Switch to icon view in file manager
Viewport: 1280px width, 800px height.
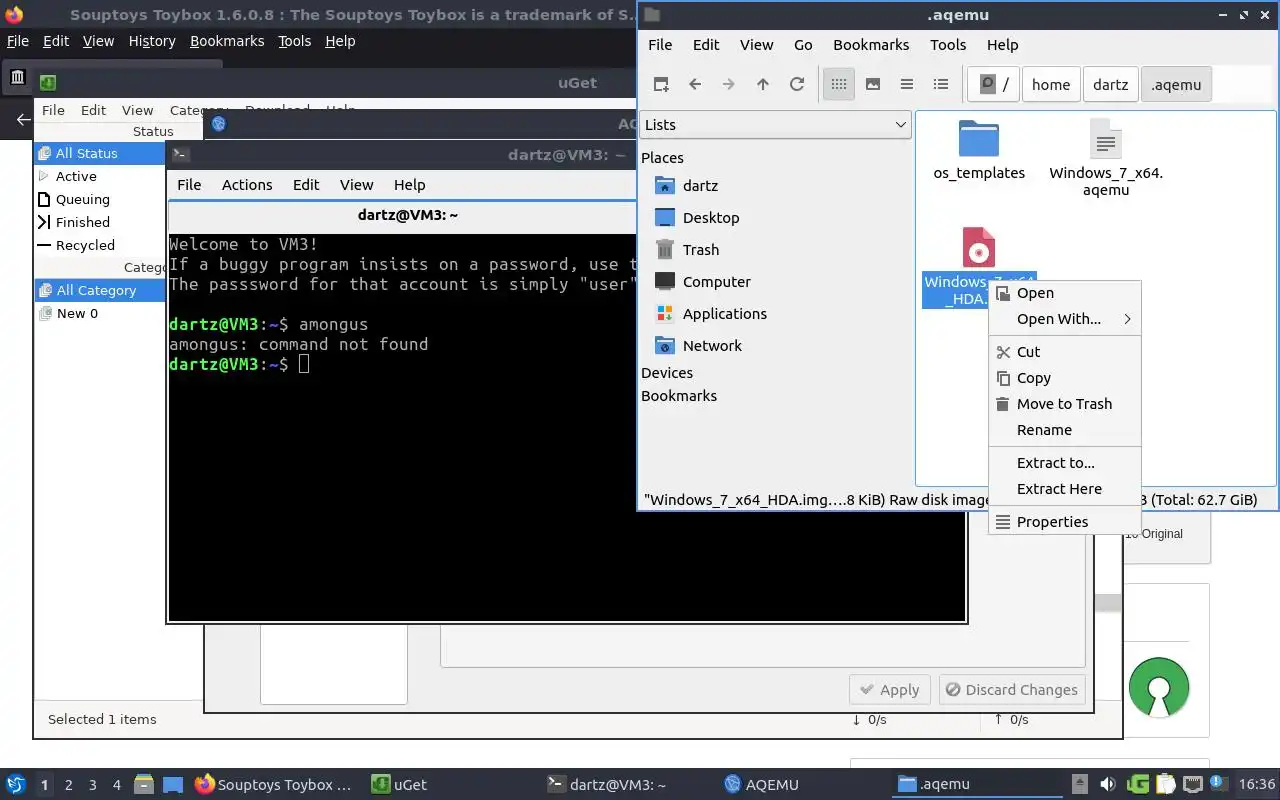pyautogui.click(x=839, y=84)
